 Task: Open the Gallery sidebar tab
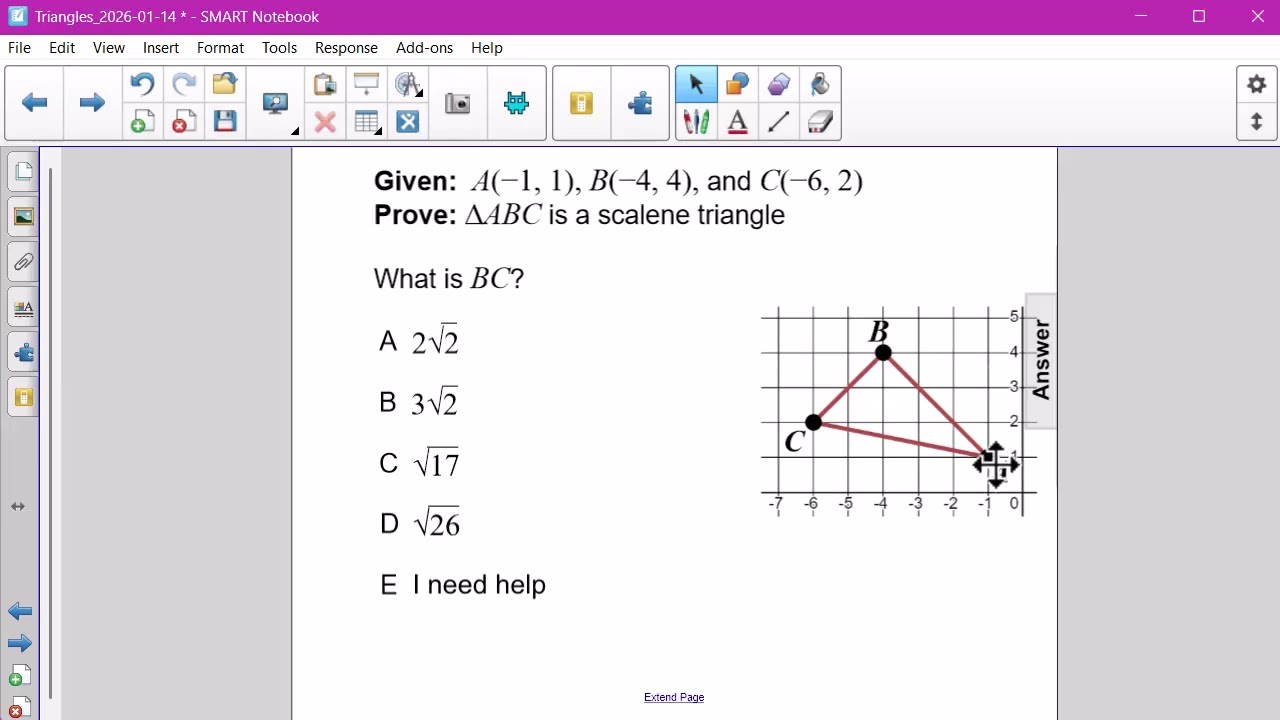pyautogui.click(x=23, y=217)
